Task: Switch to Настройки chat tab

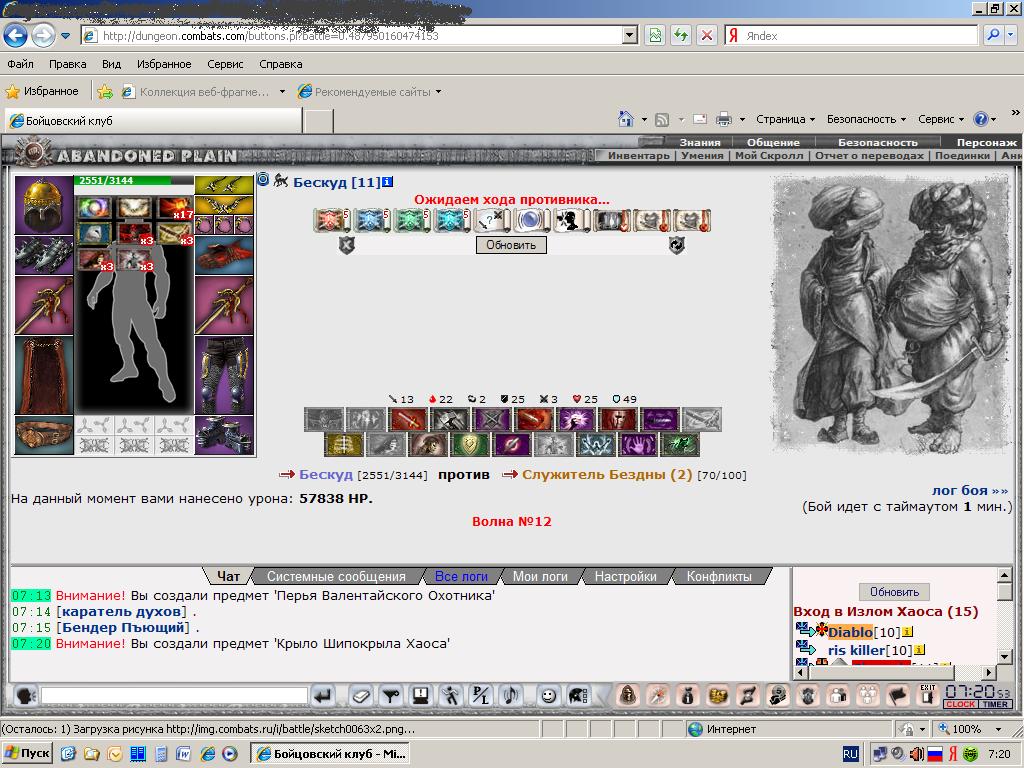Action: [626, 576]
